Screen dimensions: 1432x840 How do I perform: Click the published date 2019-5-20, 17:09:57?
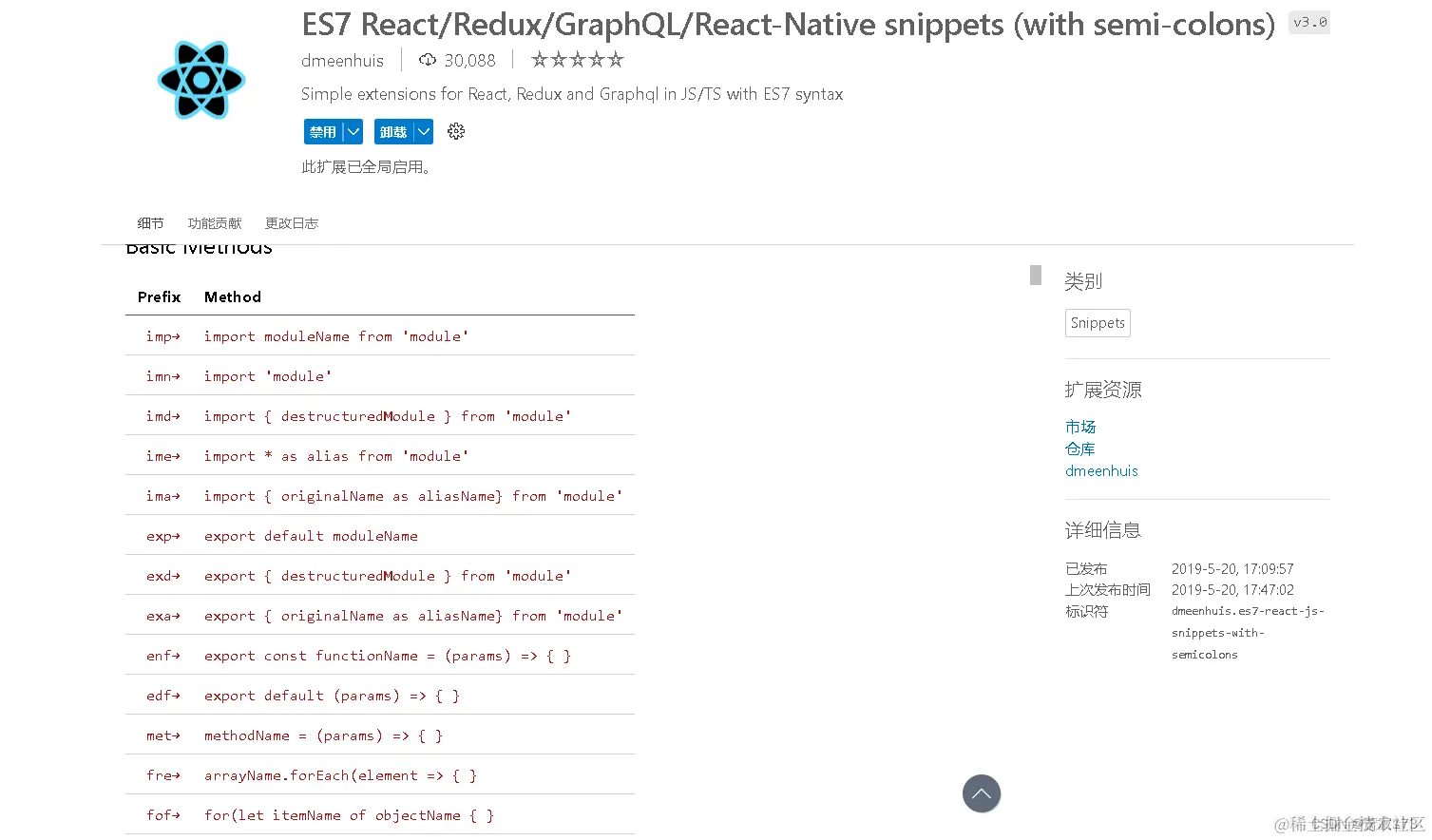tap(1232, 568)
